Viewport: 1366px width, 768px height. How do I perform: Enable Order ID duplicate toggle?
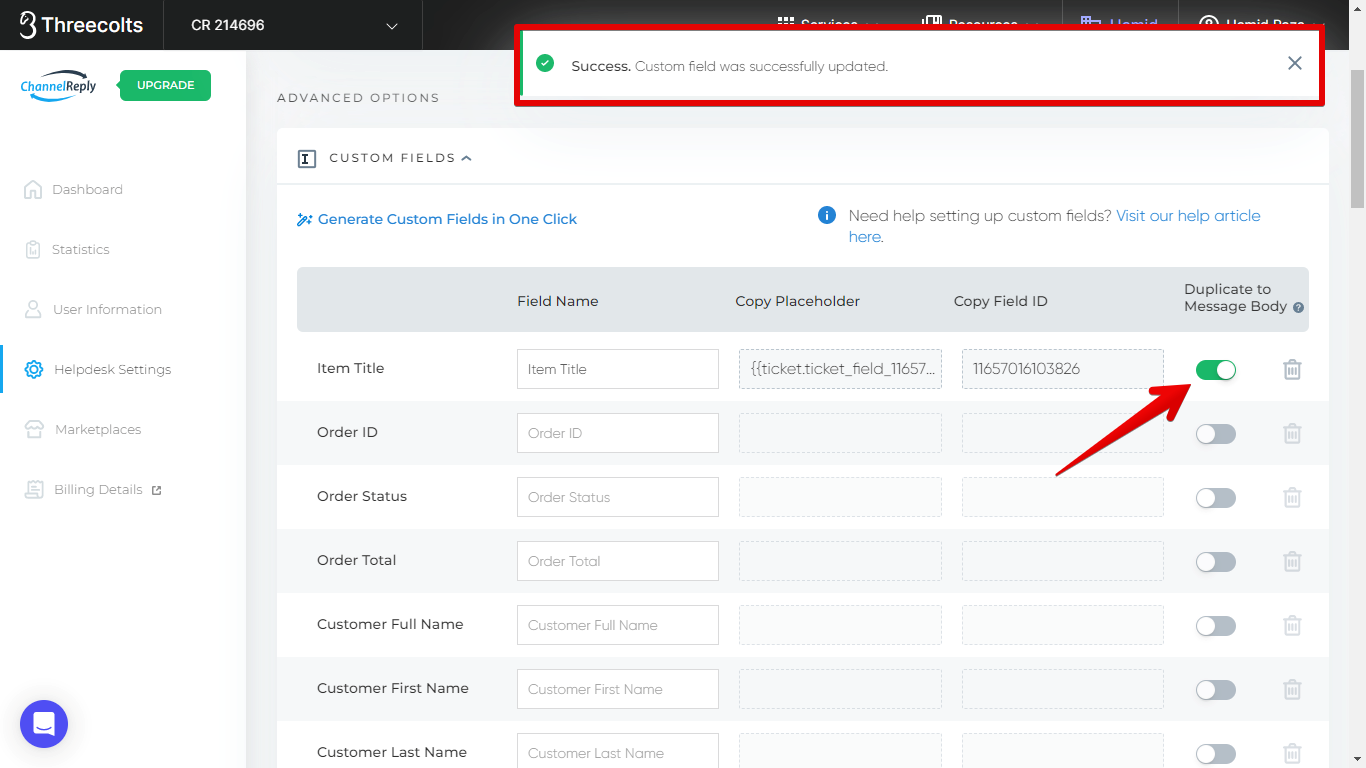[1216, 434]
